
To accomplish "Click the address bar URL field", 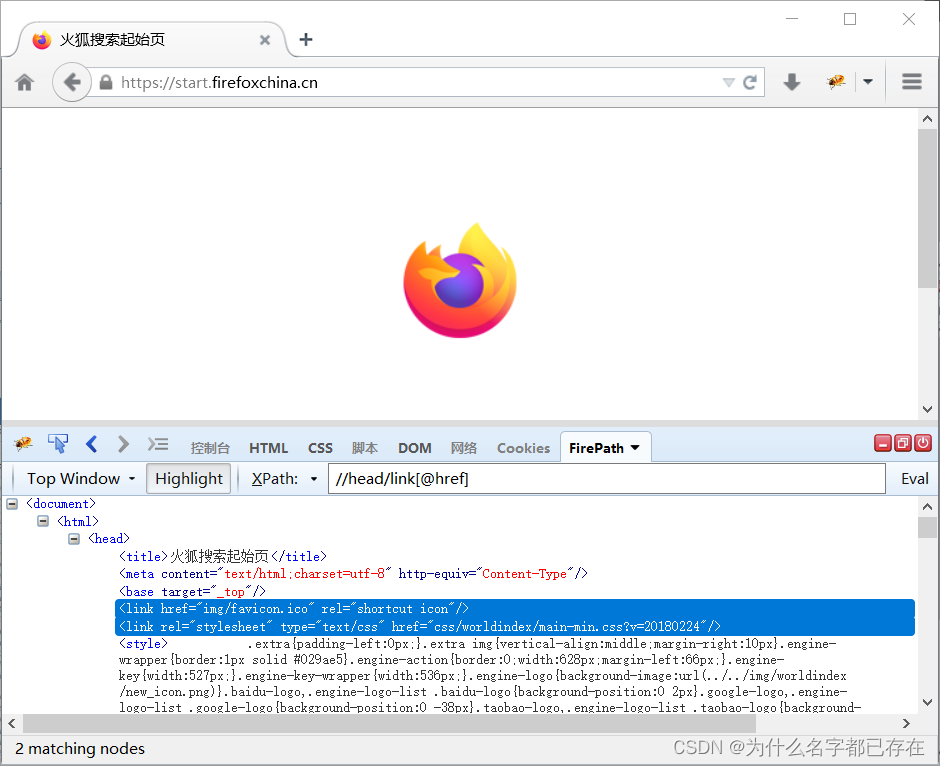I will (x=420, y=82).
